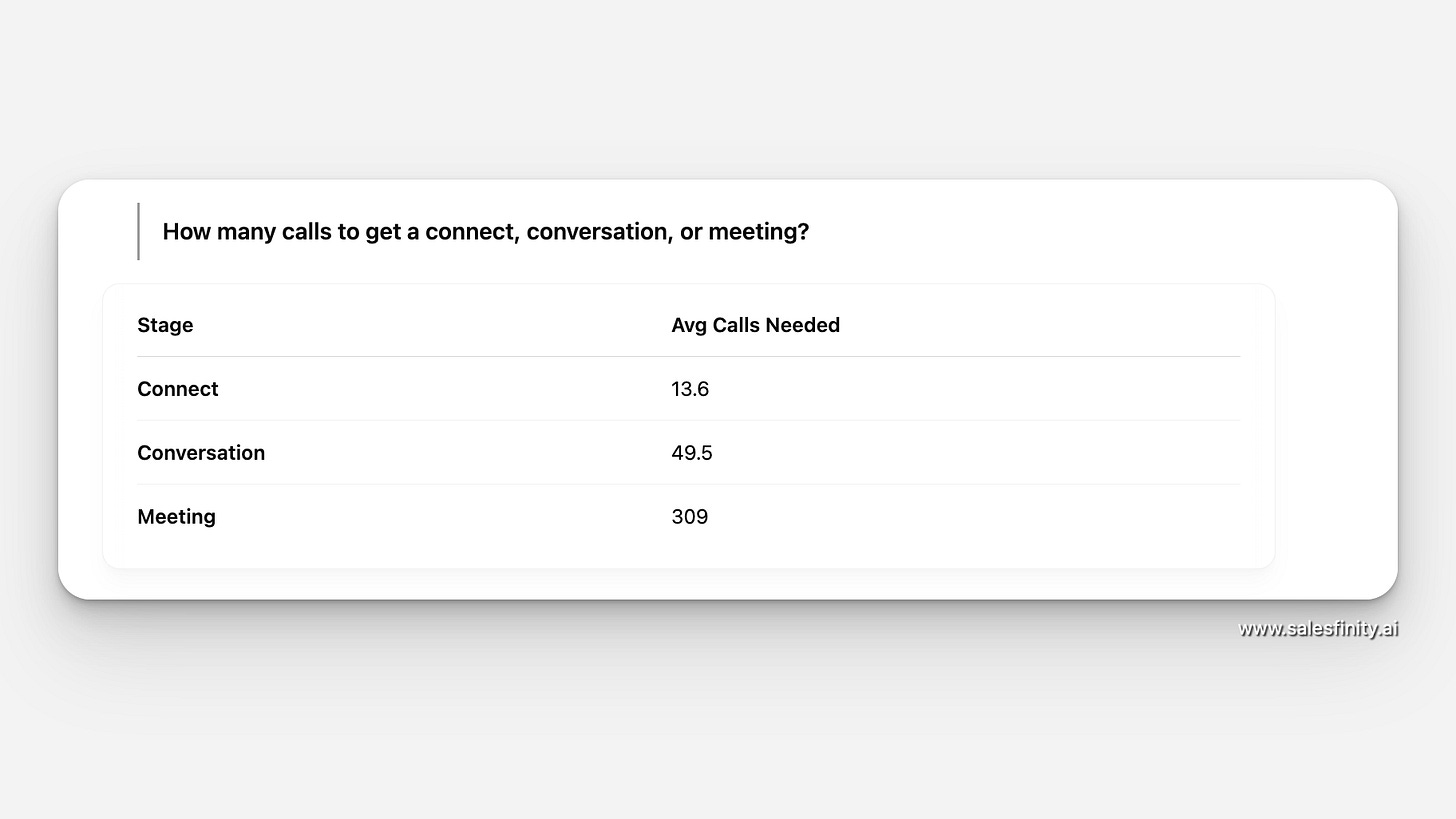Select the Stage column header
This screenshot has width=1456, height=819.
(165, 325)
